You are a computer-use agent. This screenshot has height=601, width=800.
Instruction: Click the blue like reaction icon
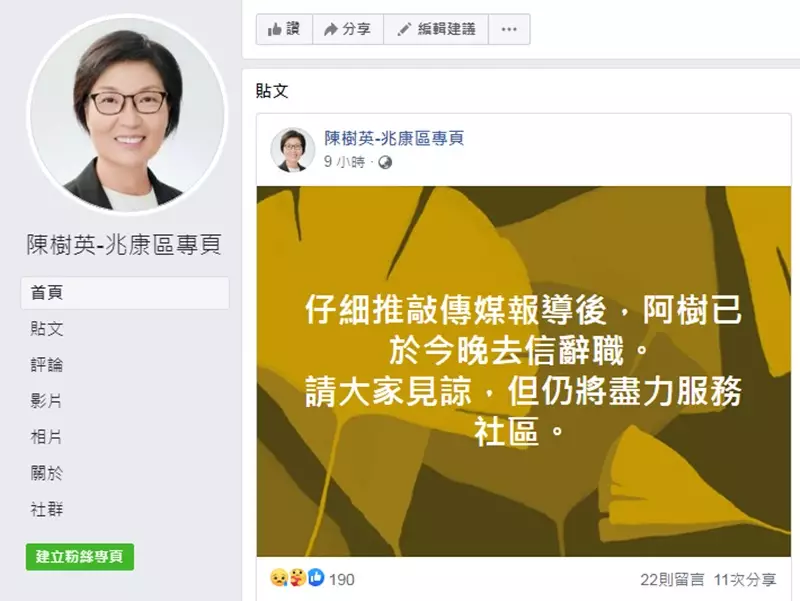316,578
